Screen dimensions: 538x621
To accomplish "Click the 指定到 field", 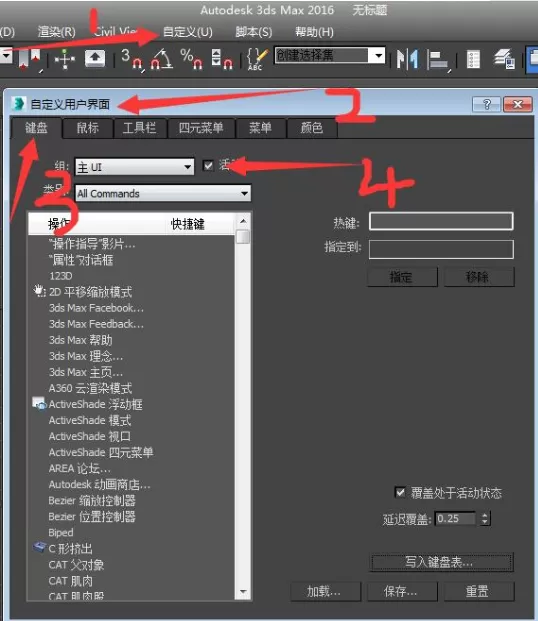I will [441, 249].
